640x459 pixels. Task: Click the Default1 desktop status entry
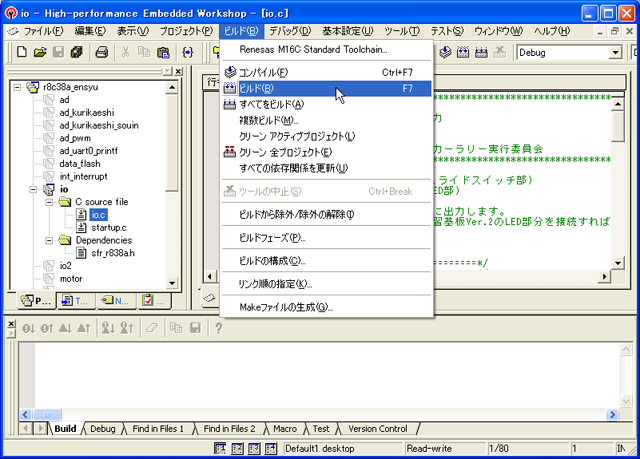click(343, 449)
